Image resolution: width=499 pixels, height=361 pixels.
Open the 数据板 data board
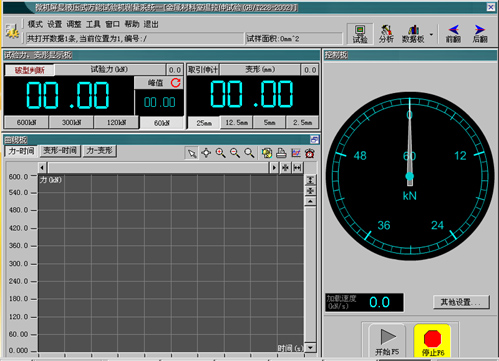tap(413, 34)
